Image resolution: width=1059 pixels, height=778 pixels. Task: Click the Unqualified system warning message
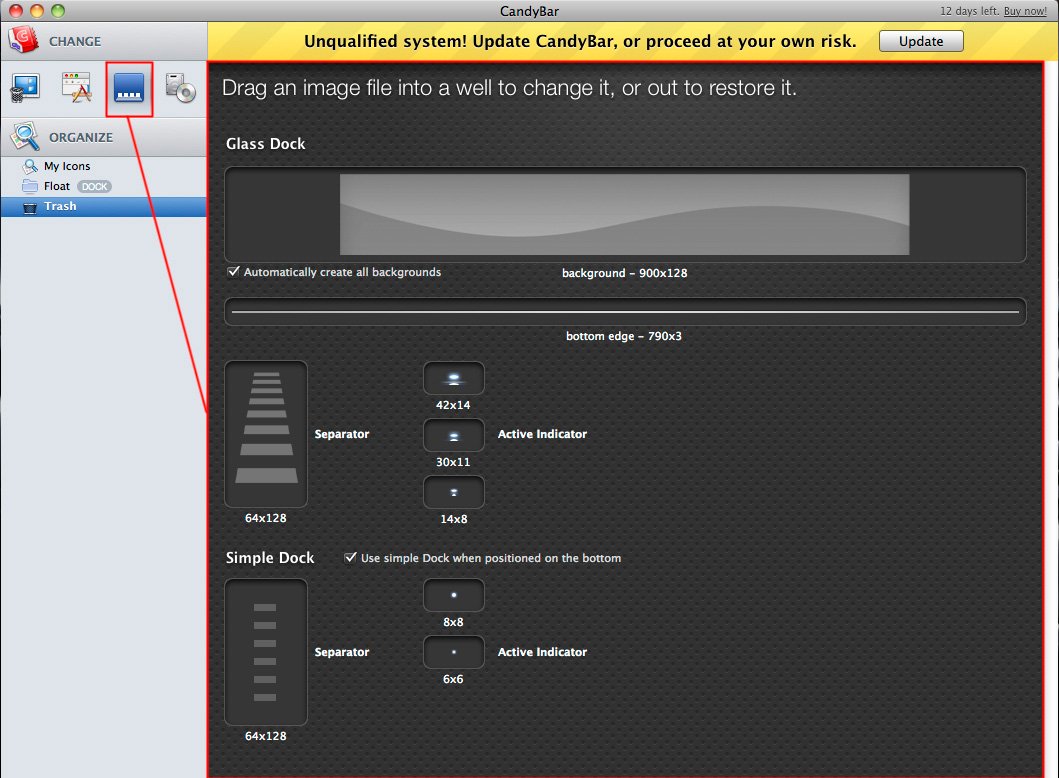point(580,41)
